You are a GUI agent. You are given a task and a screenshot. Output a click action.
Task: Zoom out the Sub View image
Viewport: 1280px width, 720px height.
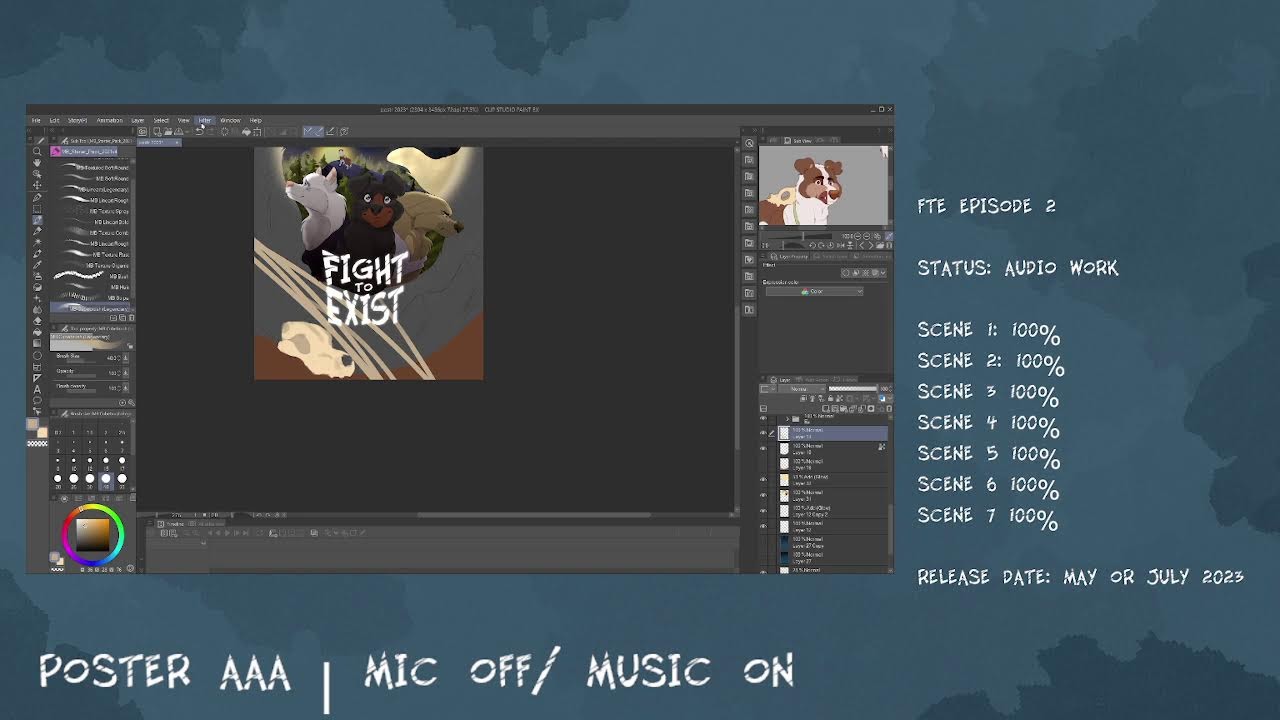pyautogui.click(x=857, y=236)
